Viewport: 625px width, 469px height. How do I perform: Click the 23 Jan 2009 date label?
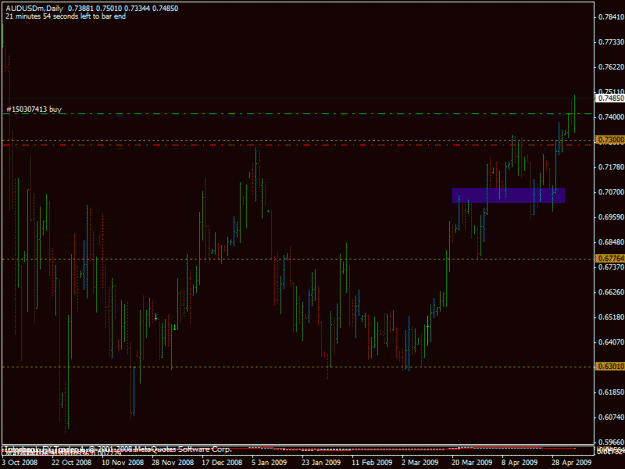[321, 462]
